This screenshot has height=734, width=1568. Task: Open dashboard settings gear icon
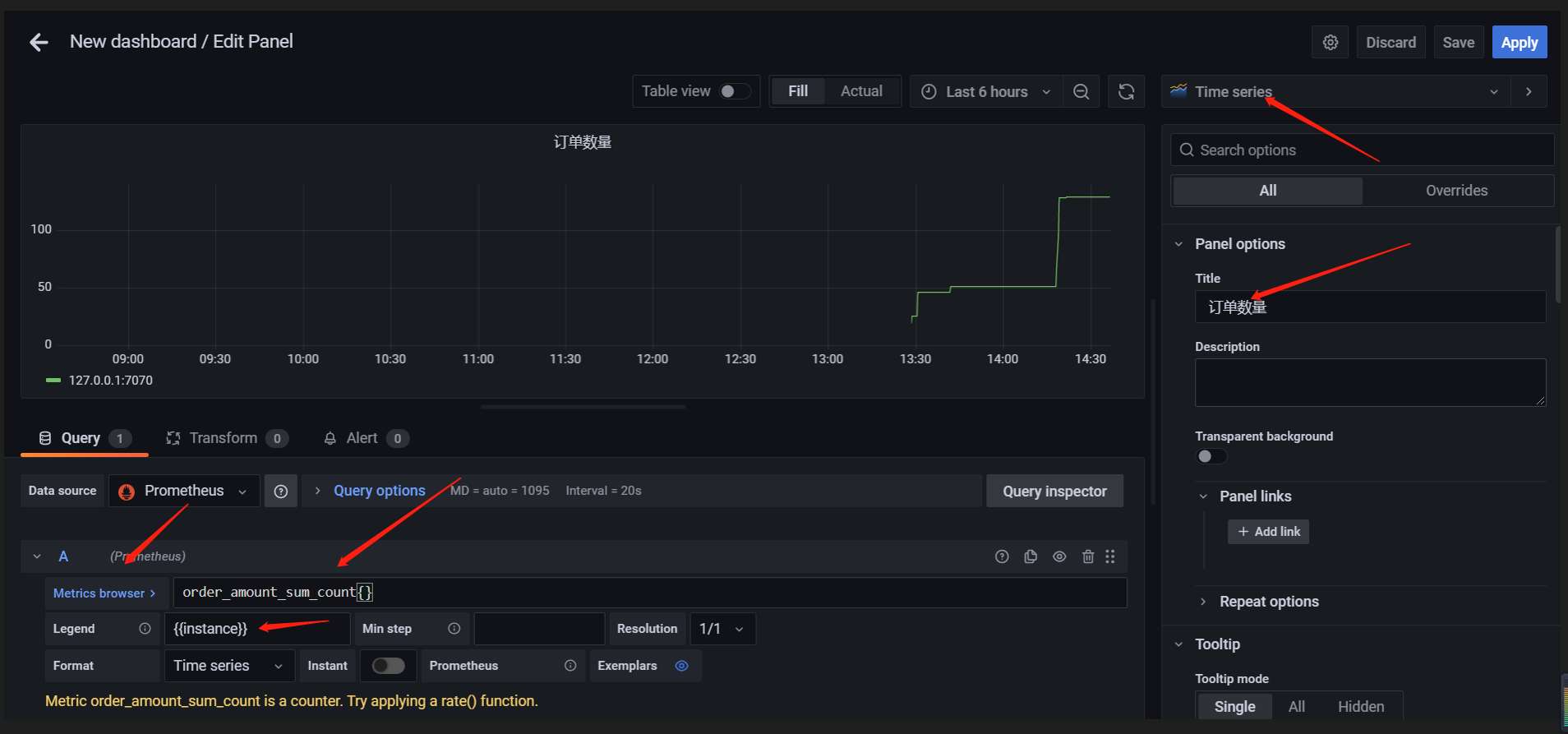[x=1330, y=42]
